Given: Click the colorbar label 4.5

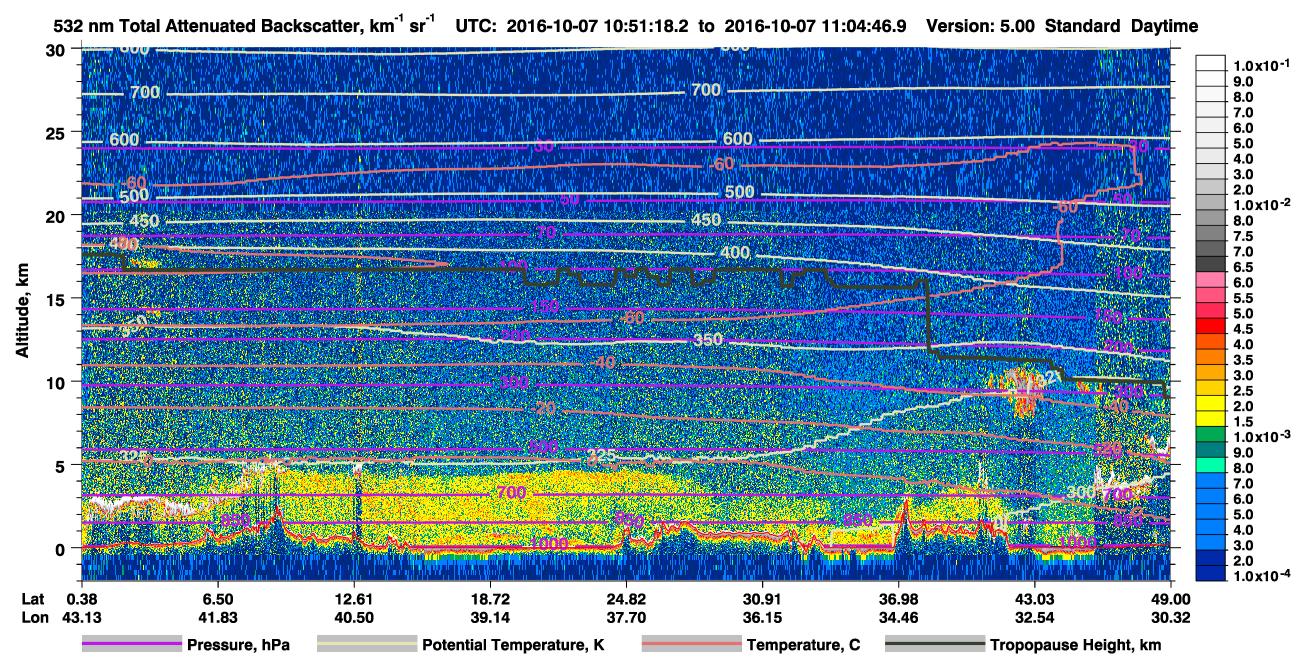Looking at the screenshot, I should [1245, 329].
